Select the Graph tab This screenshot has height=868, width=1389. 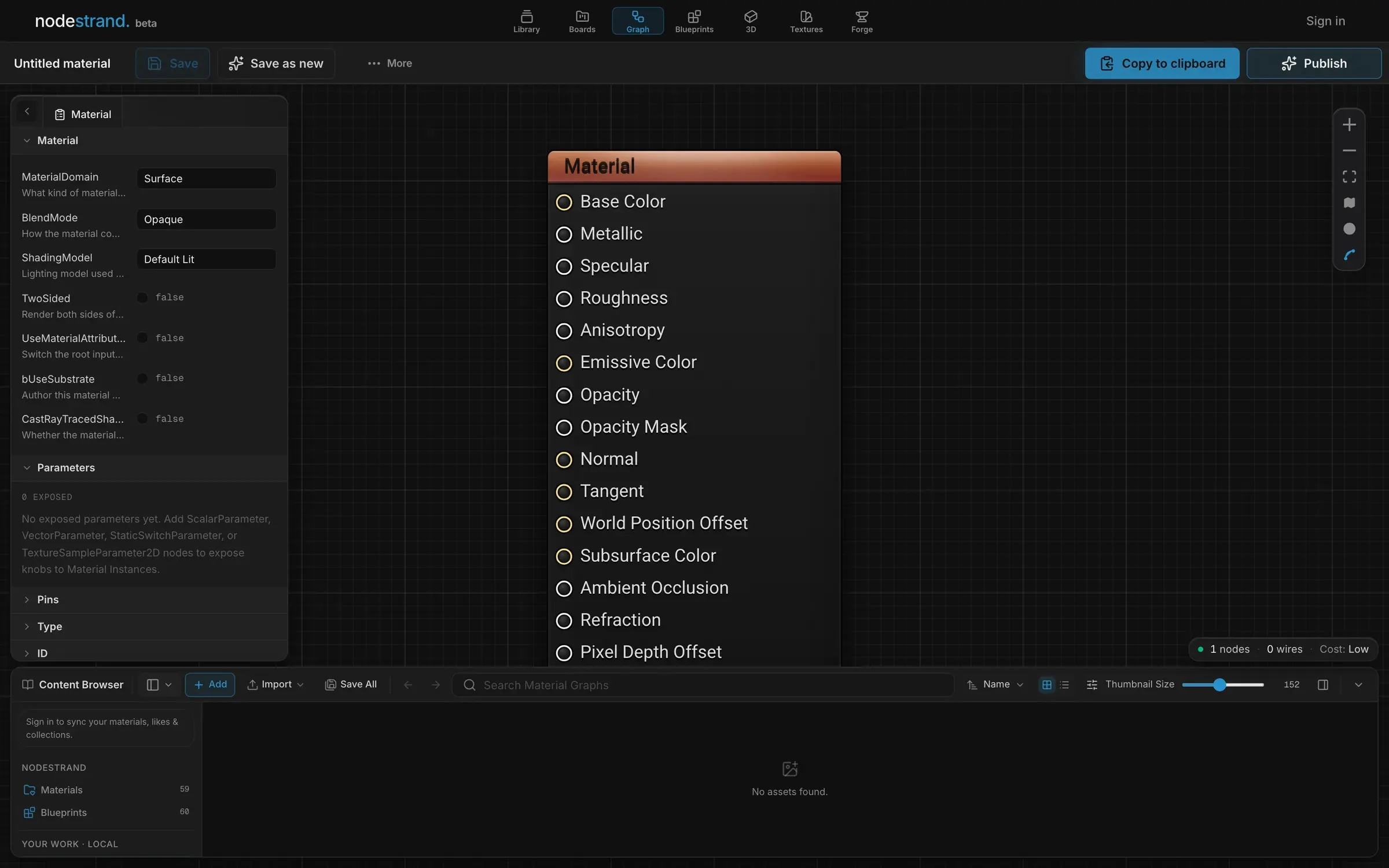pos(638,21)
